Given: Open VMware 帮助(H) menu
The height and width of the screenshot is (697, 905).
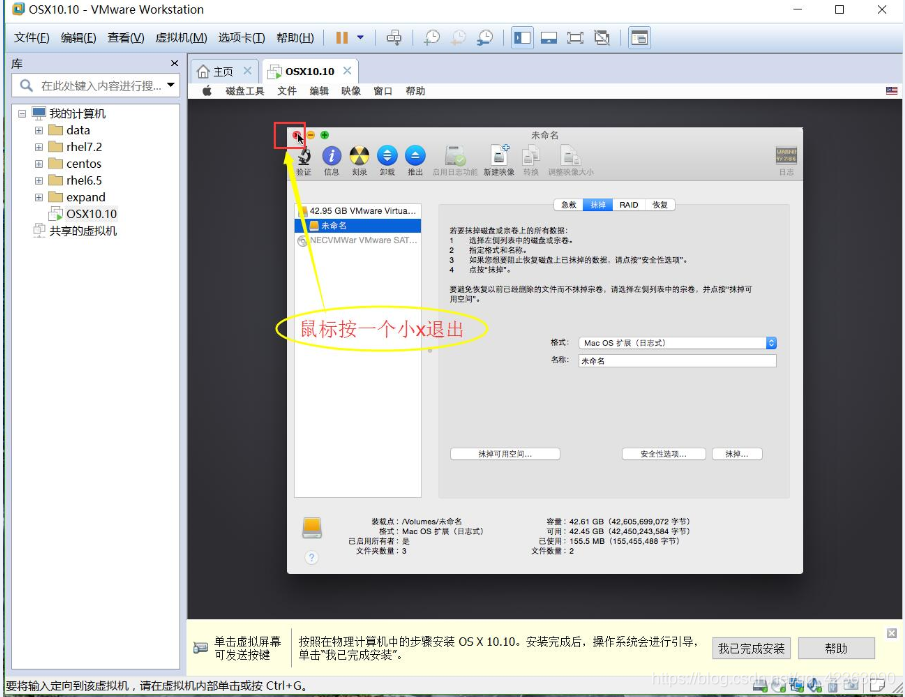Looking at the screenshot, I should pos(295,38).
